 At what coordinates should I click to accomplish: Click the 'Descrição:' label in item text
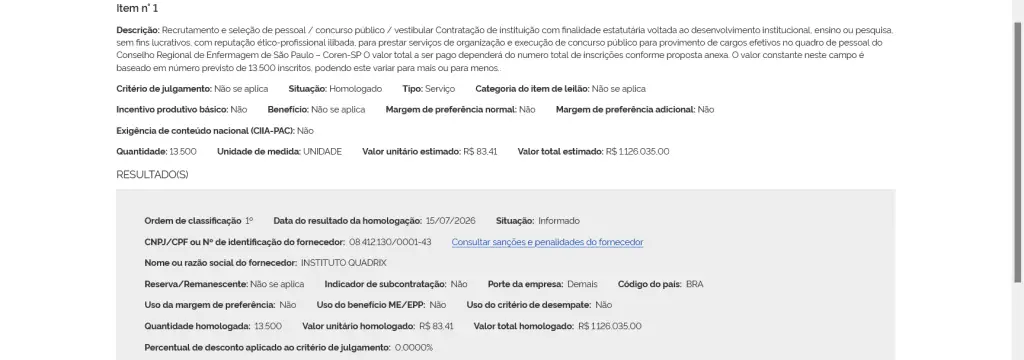pos(138,30)
